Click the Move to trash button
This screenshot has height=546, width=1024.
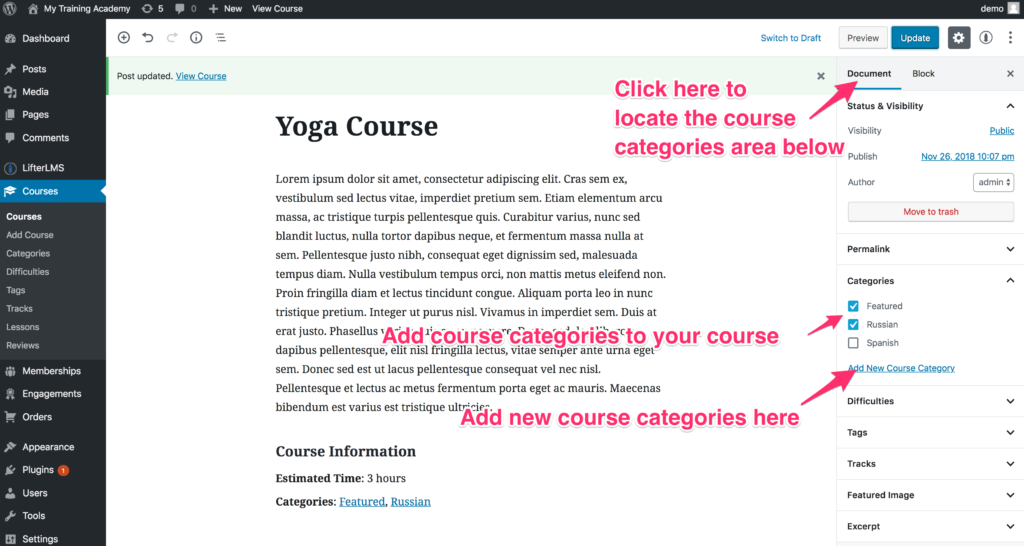(930, 212)
